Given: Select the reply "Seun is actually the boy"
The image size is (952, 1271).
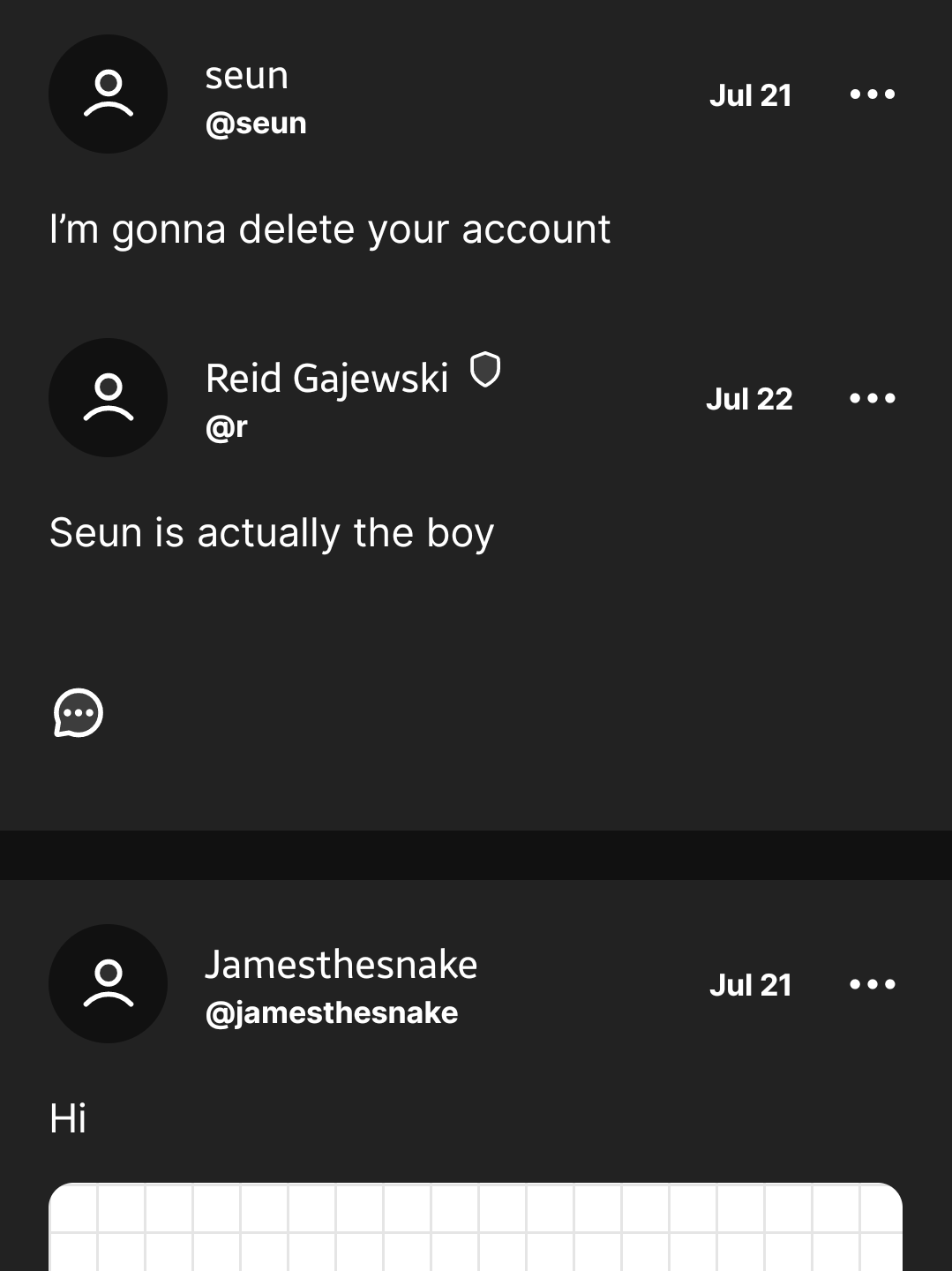Looking at the screenshot, I should (272, 533).
